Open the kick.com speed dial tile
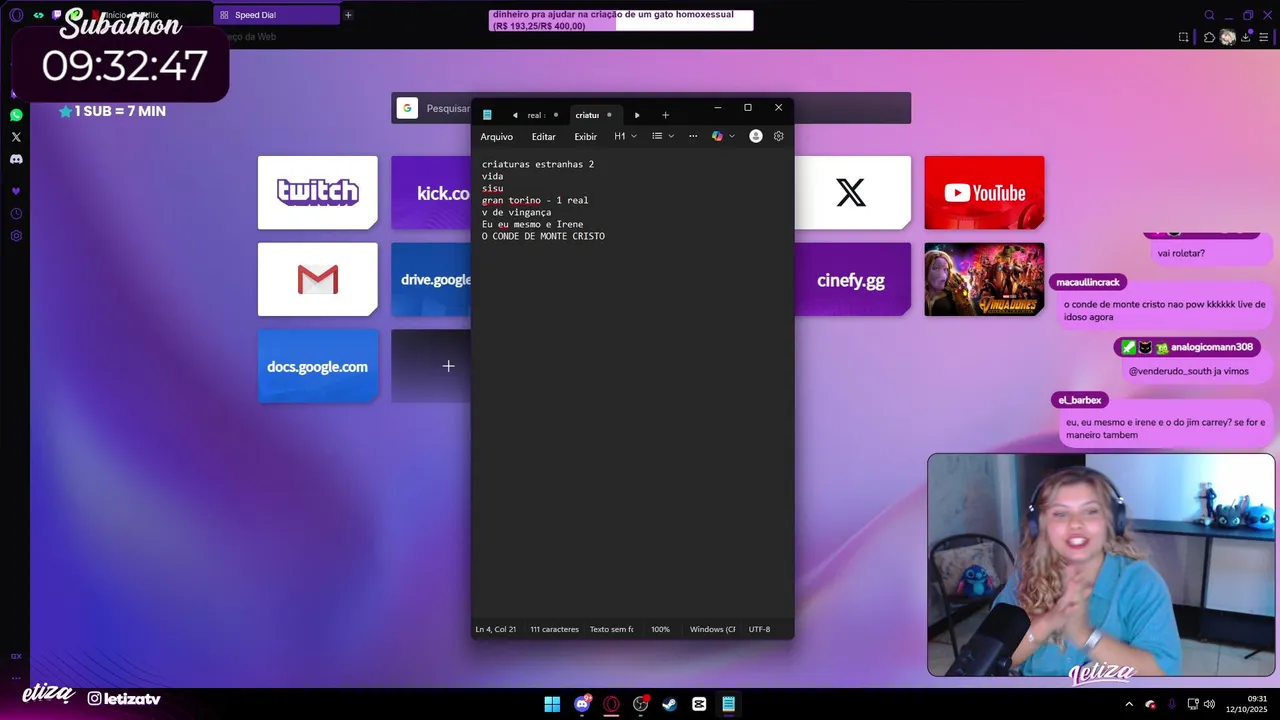 click(x=431, y=192)
